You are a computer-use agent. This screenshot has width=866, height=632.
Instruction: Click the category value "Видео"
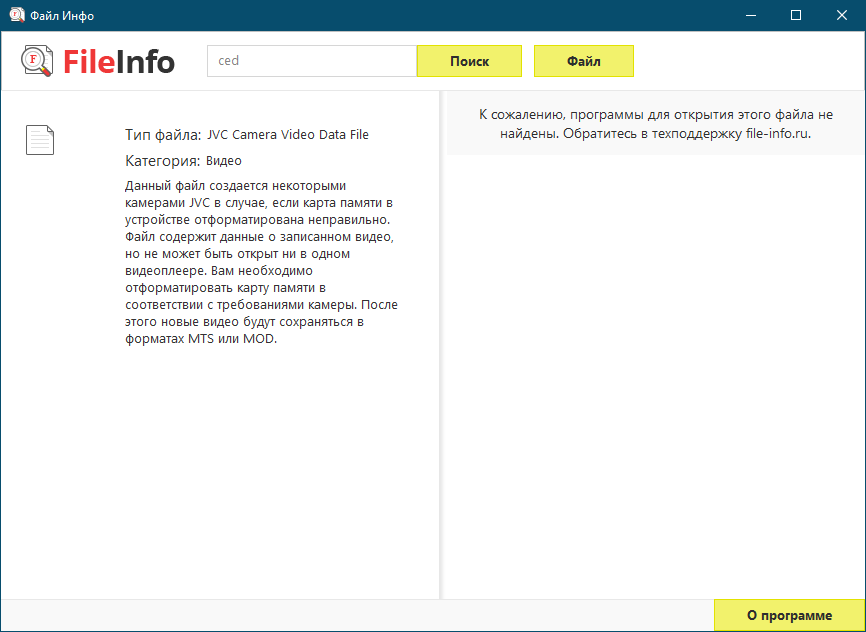click(224, 161)
